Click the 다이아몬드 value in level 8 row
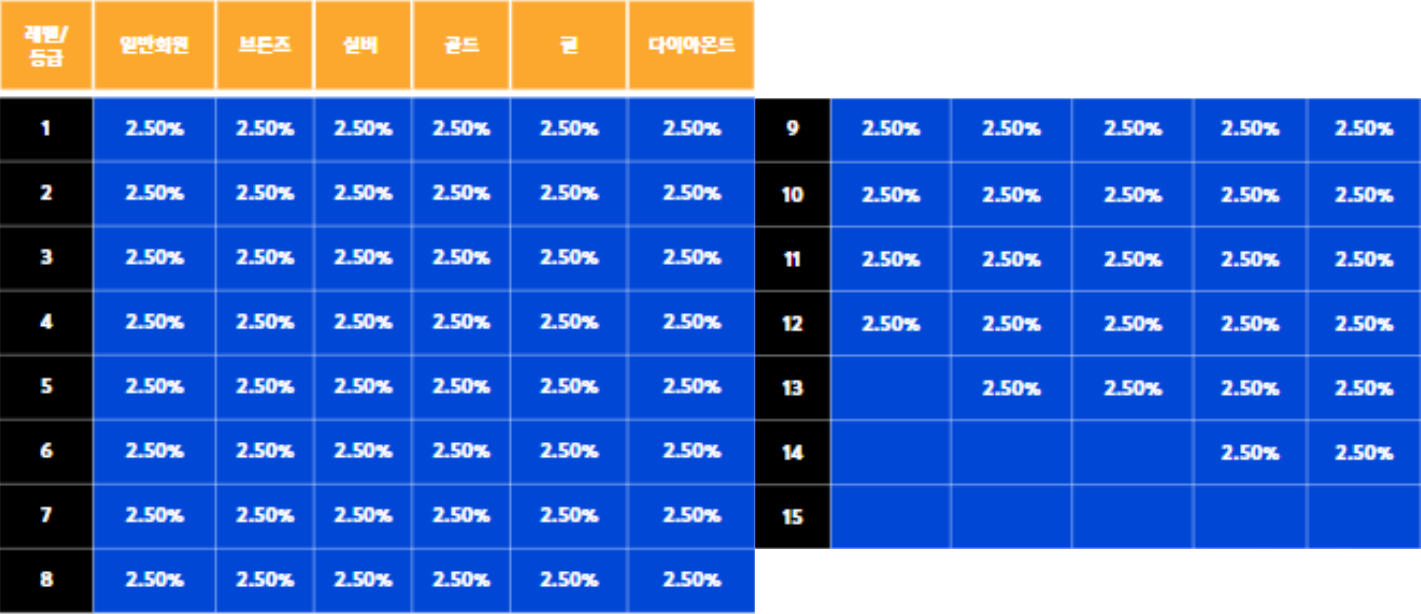This screenshot has height=614, width=1421. tap(692, 580)
